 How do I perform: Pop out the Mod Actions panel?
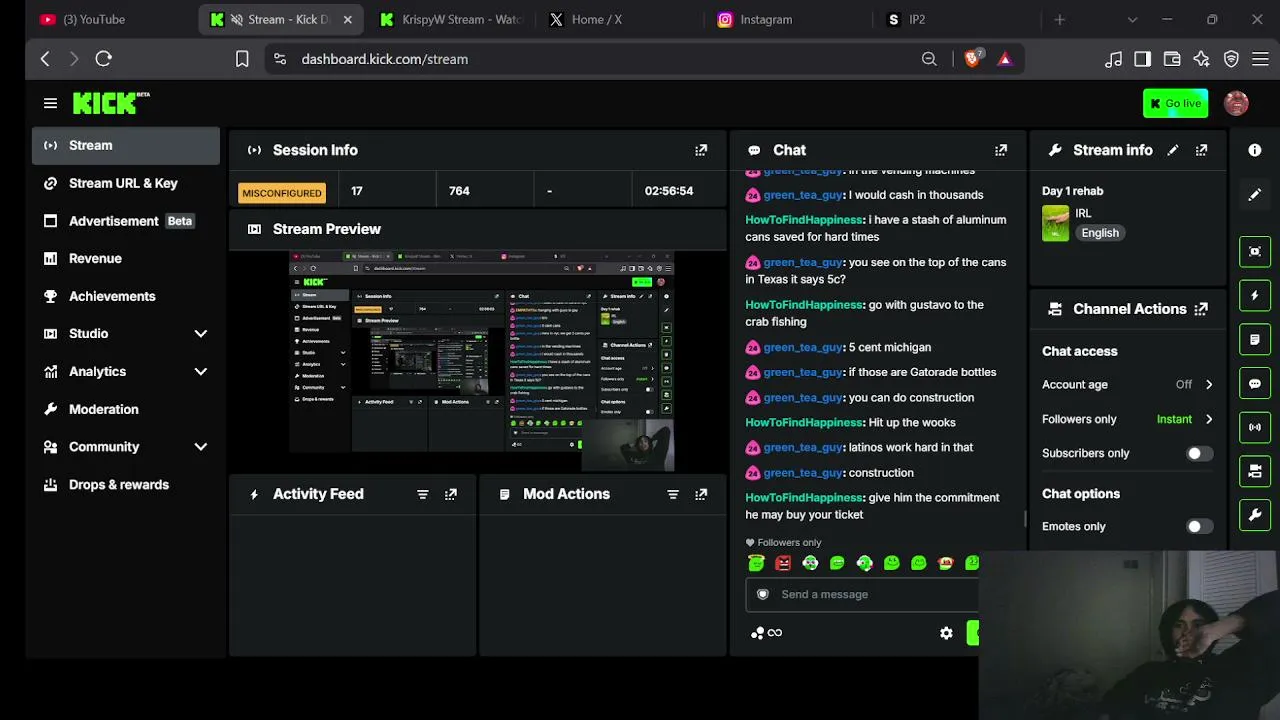tap(701, 494)
